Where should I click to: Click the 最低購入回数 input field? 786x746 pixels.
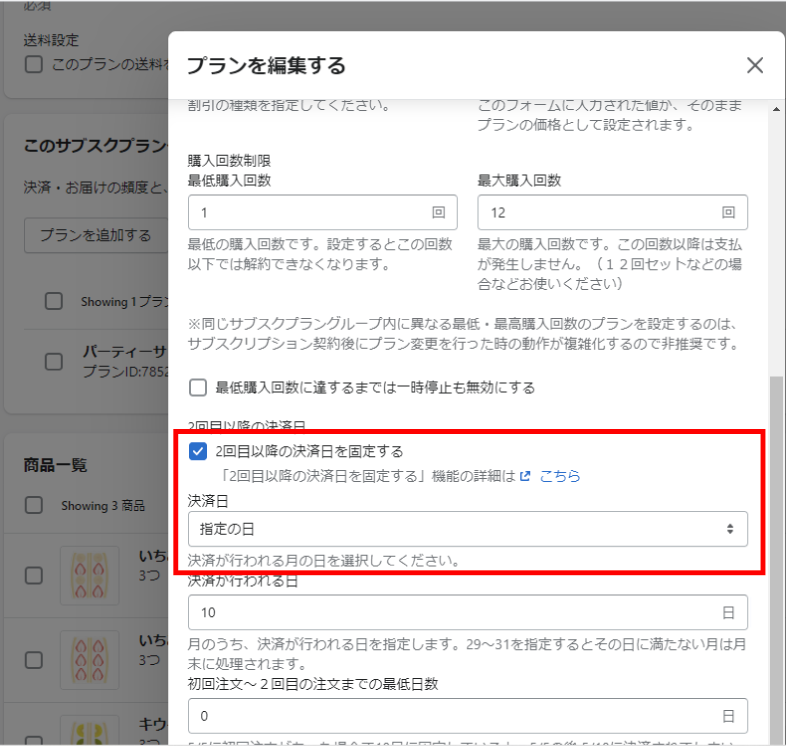coord(322,213)
